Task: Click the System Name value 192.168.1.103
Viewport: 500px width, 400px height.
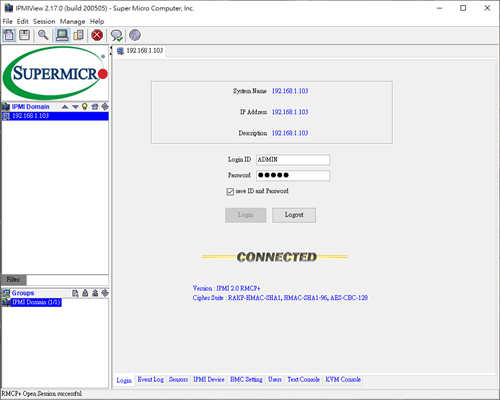Action: 290,91
